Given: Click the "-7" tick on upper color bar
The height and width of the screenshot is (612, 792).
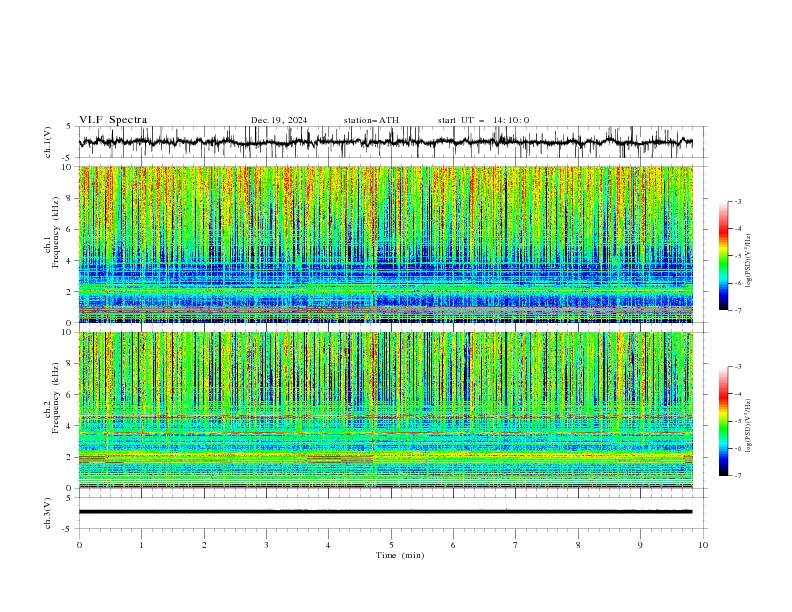Looking at the screenshot, I should [x=738, y=311].
